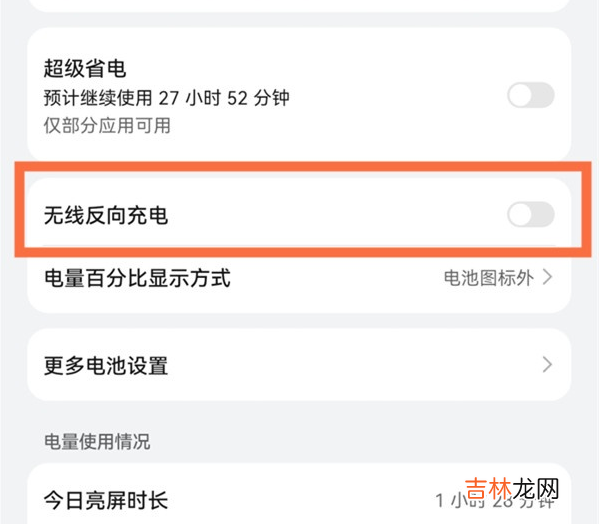Tap blank middle space in 无线反向充电 row
600x524 pixels.
pos(330,214)
